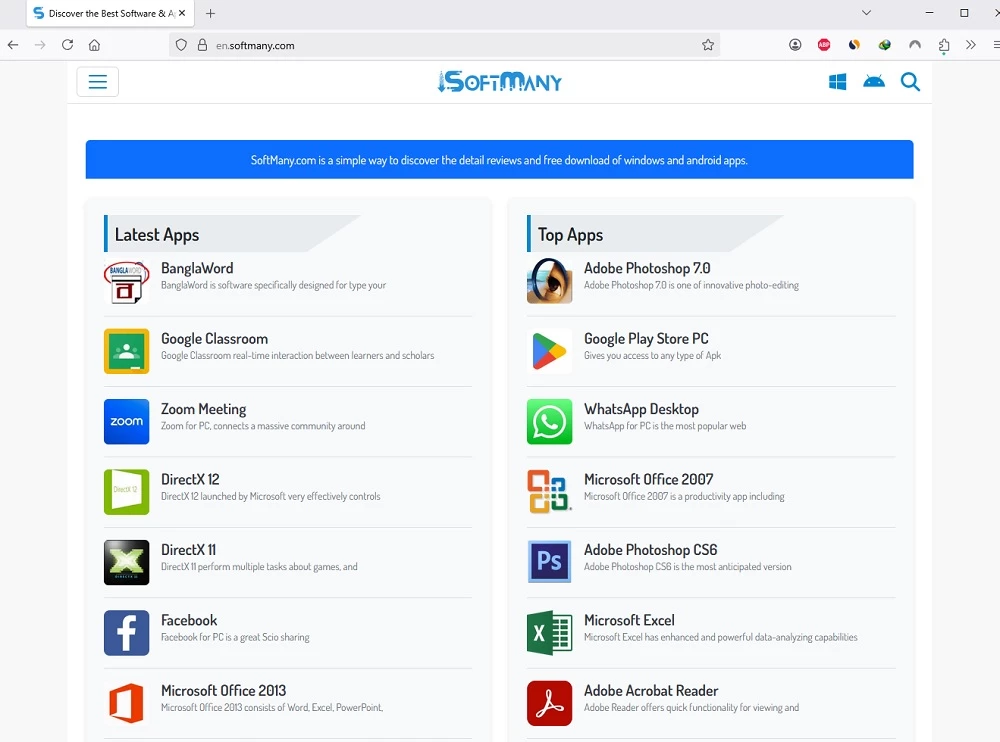
Task: Open the site search magnifier icon
Action: pos(910,82)
